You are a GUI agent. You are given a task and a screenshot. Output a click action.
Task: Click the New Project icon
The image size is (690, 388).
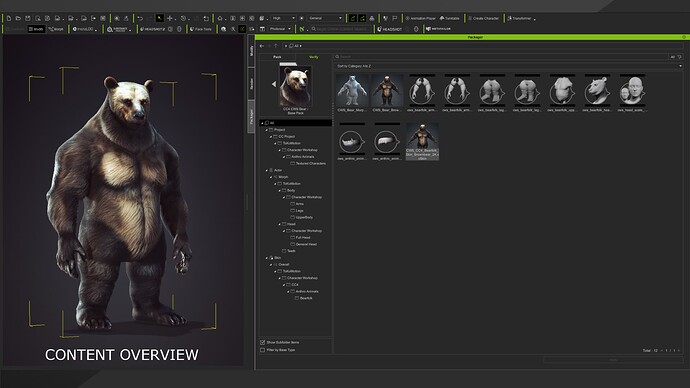tap(9, 18)
